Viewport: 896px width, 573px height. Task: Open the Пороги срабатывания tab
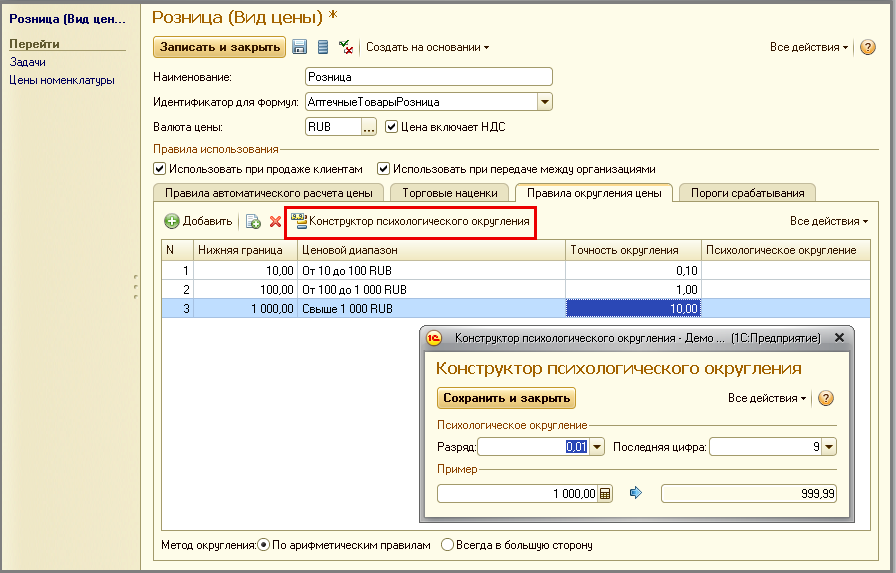(747, 193)
